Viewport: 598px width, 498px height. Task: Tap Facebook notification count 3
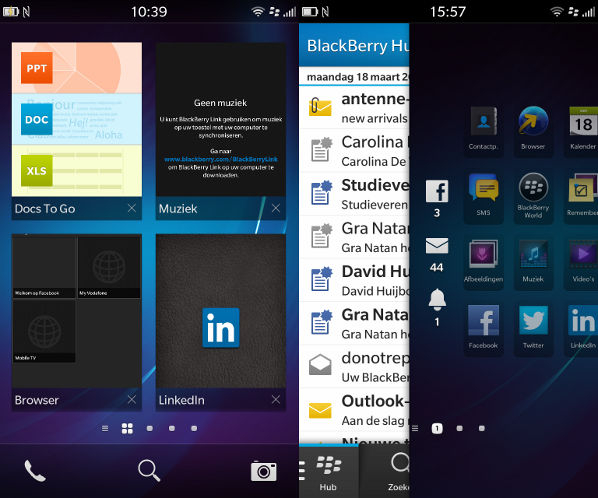pyautogui.click(x=437, y=198)
